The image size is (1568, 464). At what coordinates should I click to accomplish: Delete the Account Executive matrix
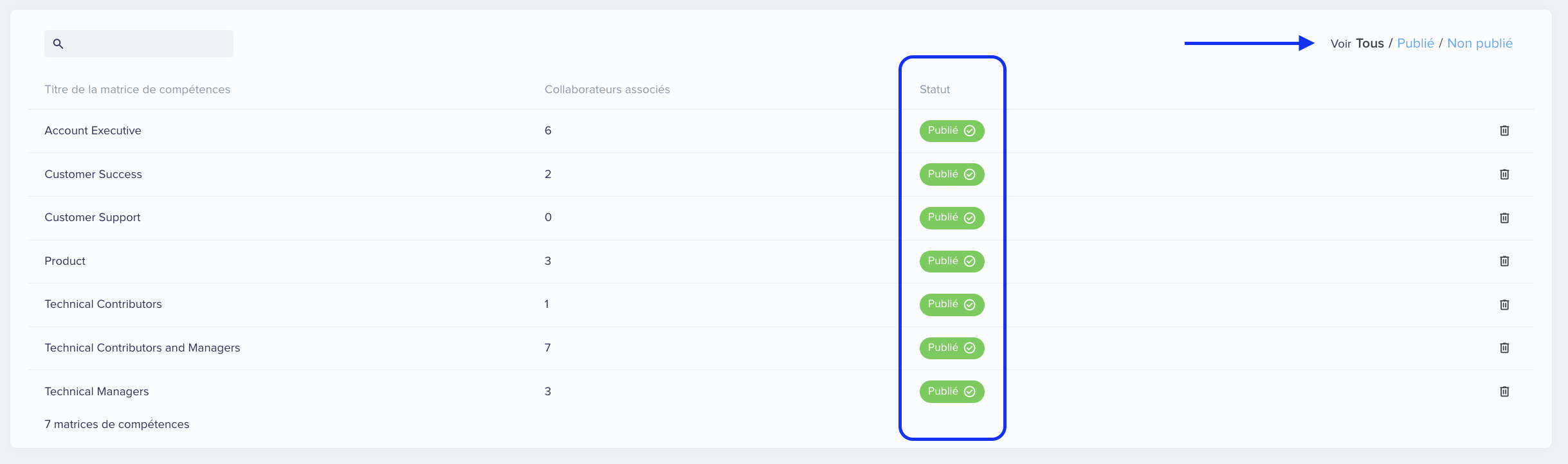tap(1504, 130)
